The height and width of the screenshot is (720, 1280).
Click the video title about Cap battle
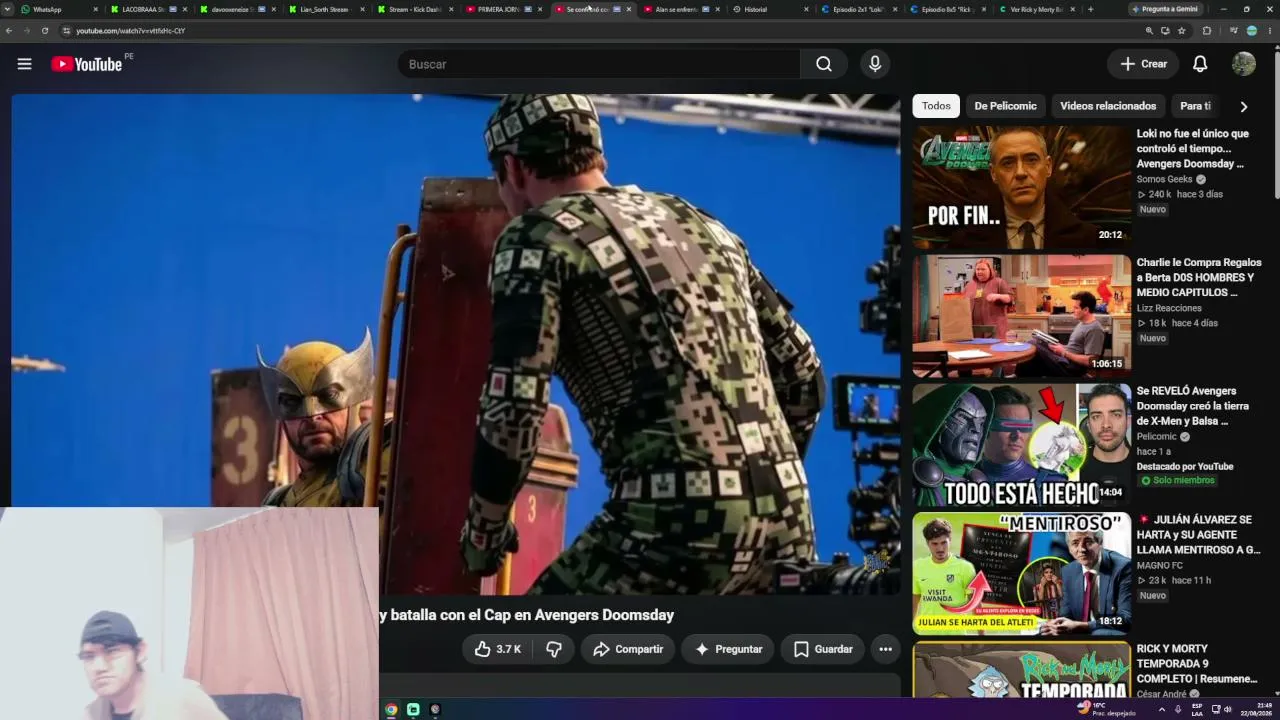527,615
